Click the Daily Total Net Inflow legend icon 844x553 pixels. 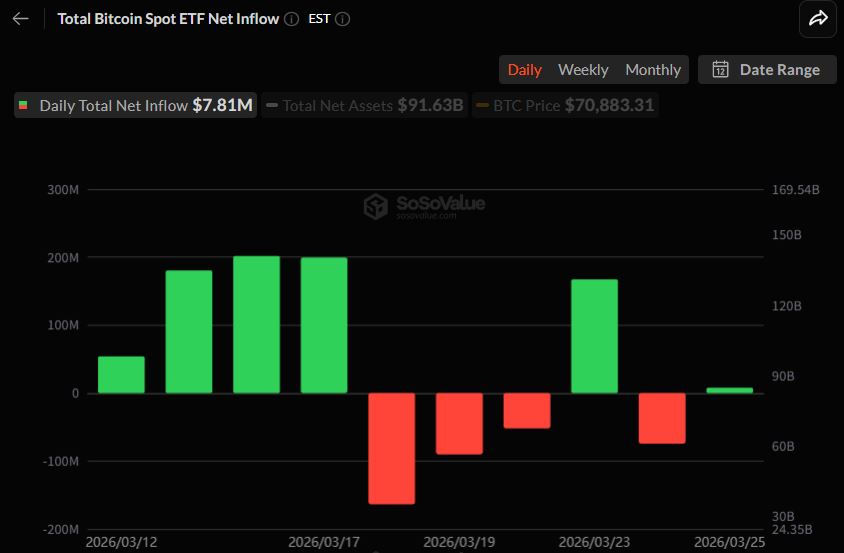tap(24, 105)
